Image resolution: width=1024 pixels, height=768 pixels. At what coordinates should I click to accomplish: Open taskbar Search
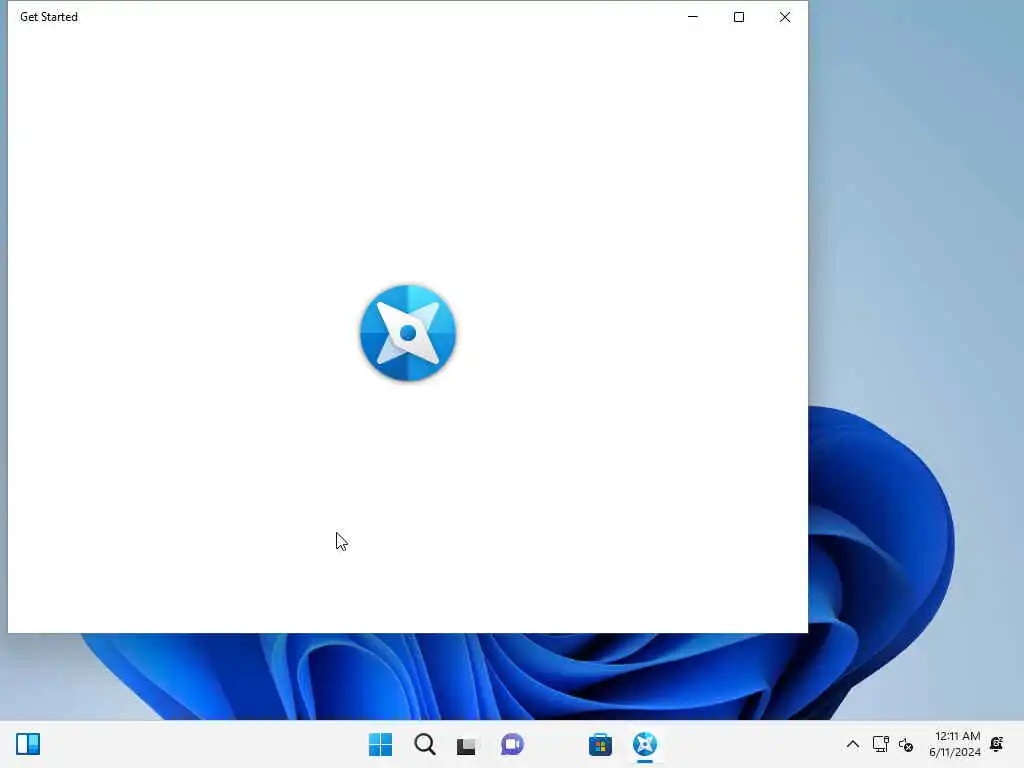pos(424,744)
